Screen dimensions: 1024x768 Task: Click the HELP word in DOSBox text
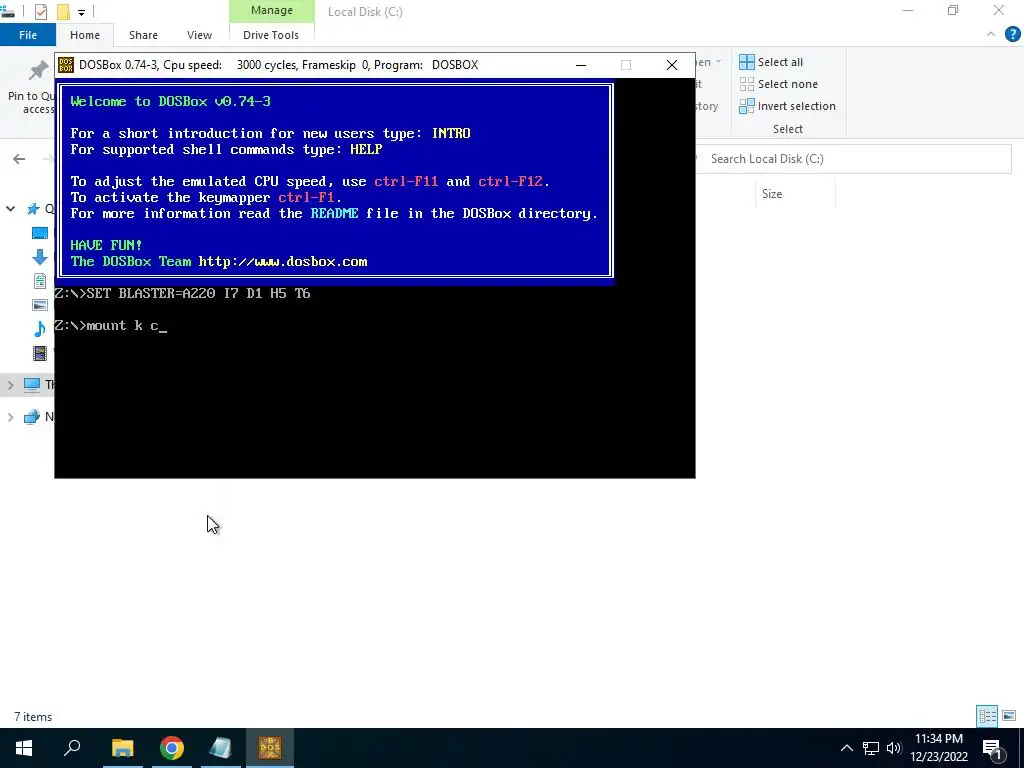366,150
